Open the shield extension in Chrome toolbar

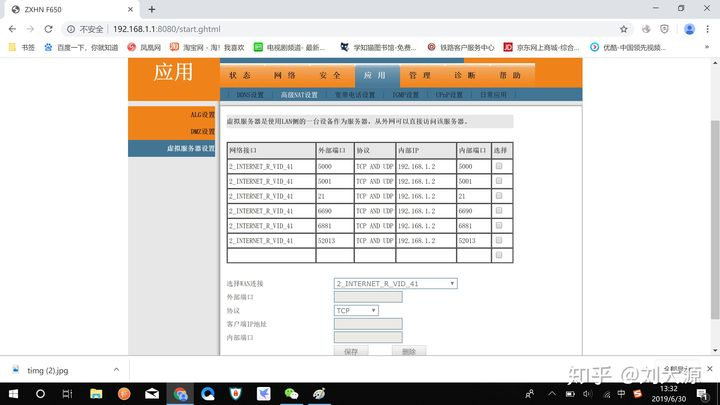click(x=664, y=29)
